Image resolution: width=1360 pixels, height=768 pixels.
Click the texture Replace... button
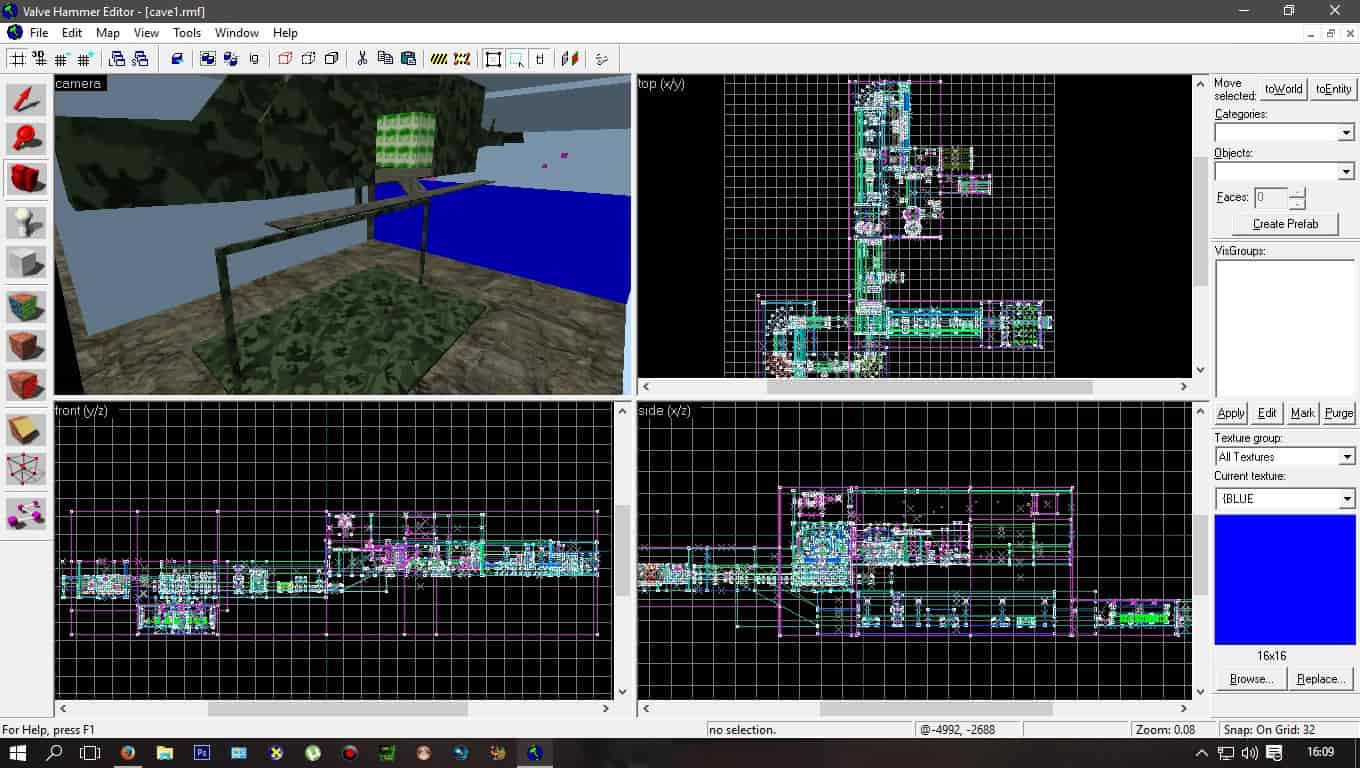(x=1320, y=679)
